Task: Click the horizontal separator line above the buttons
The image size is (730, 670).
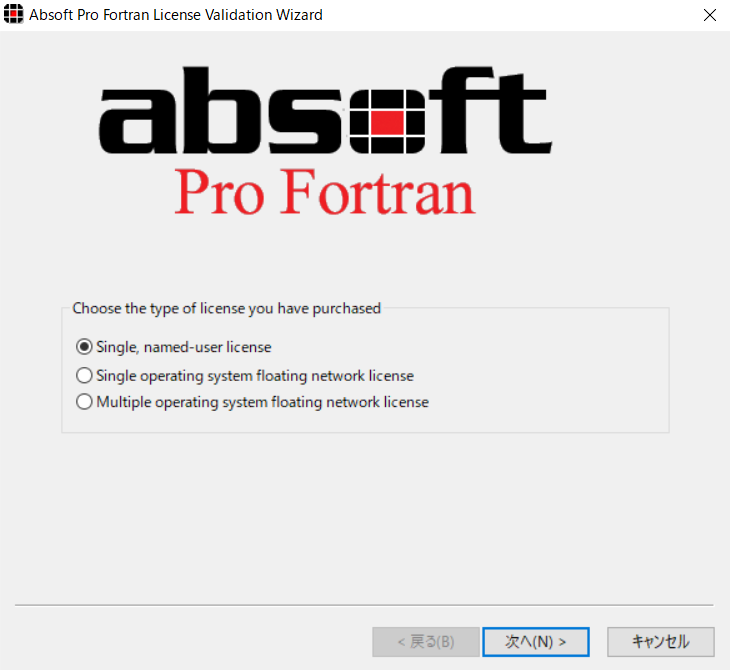Action: (x=364, y=605)
